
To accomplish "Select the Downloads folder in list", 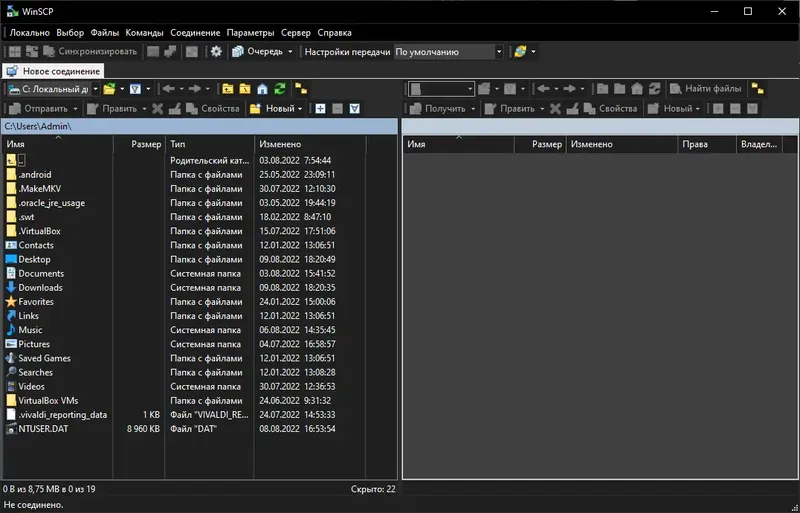I will tap(40, 287).
